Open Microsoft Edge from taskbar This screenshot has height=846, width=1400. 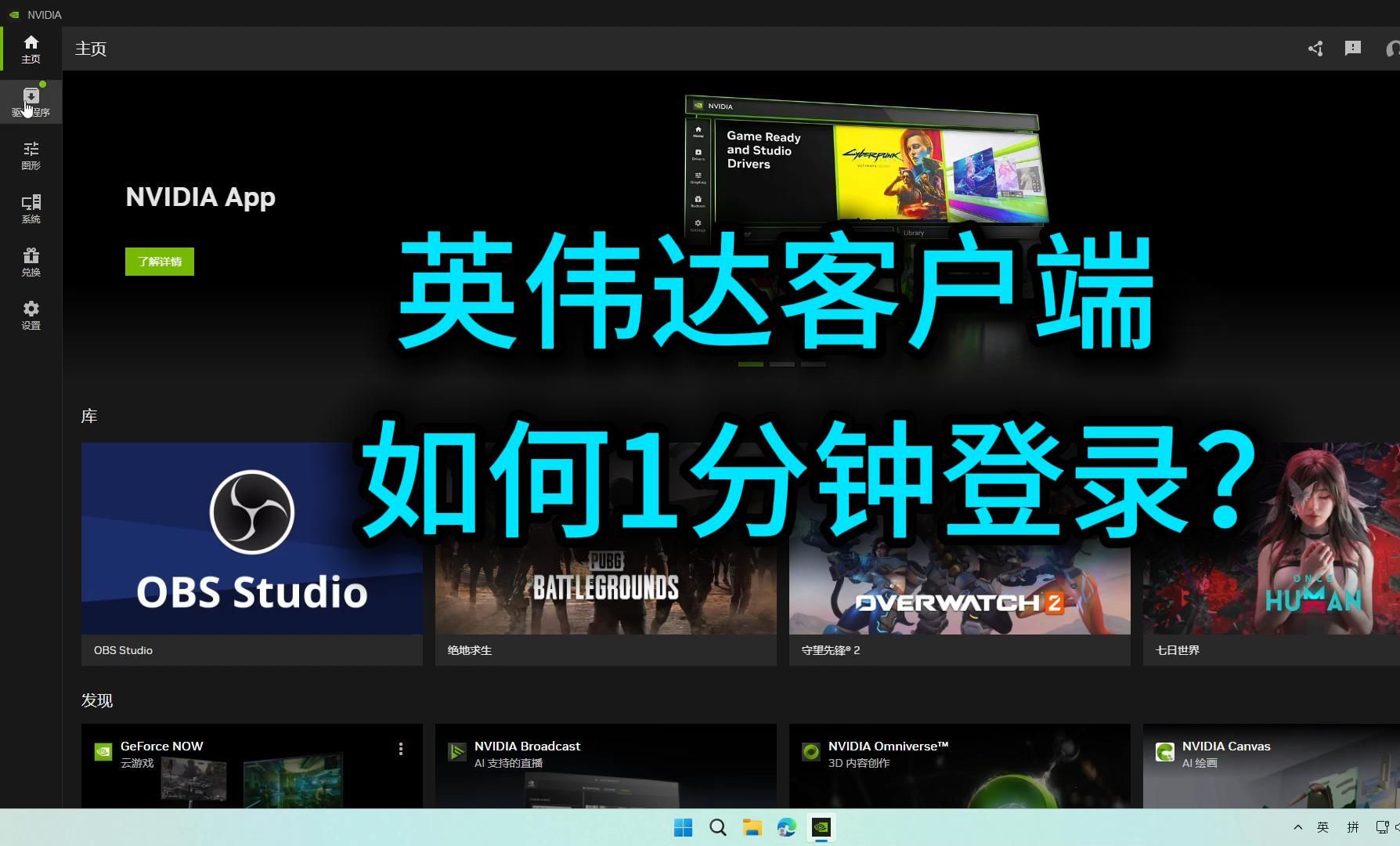pos(786,828)
